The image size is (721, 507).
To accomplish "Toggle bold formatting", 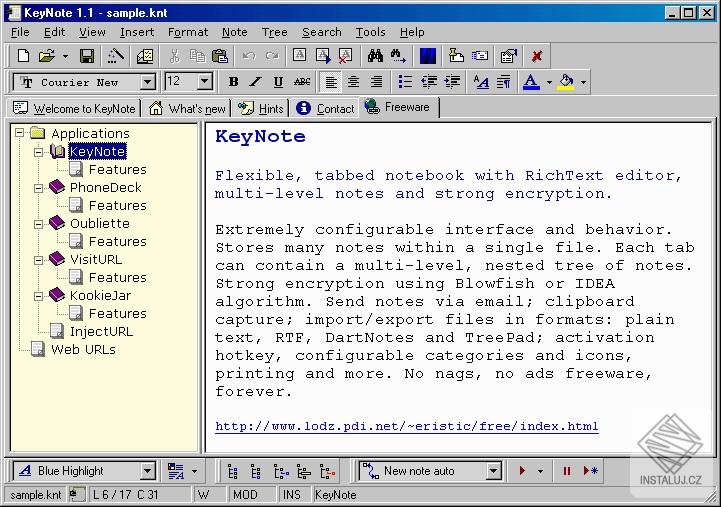I will 234,82.
